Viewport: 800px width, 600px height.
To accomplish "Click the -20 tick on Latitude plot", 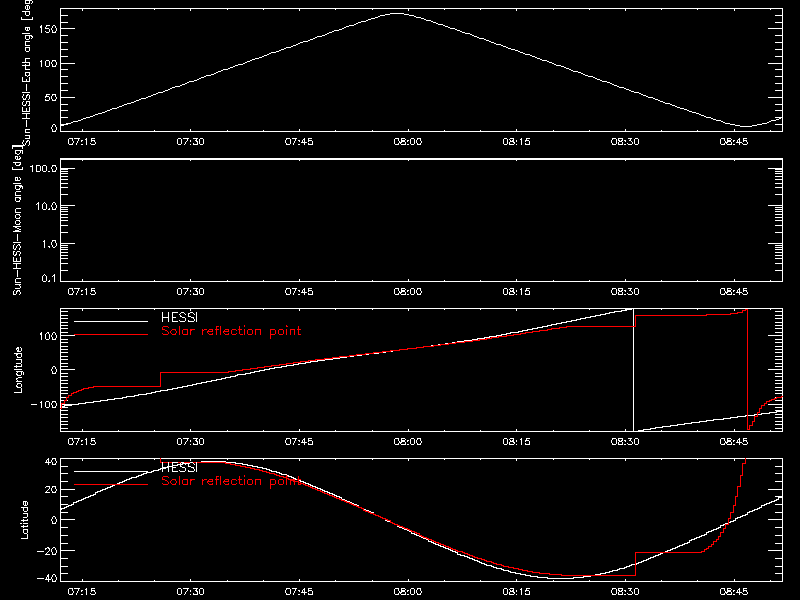I will point(47,551).
